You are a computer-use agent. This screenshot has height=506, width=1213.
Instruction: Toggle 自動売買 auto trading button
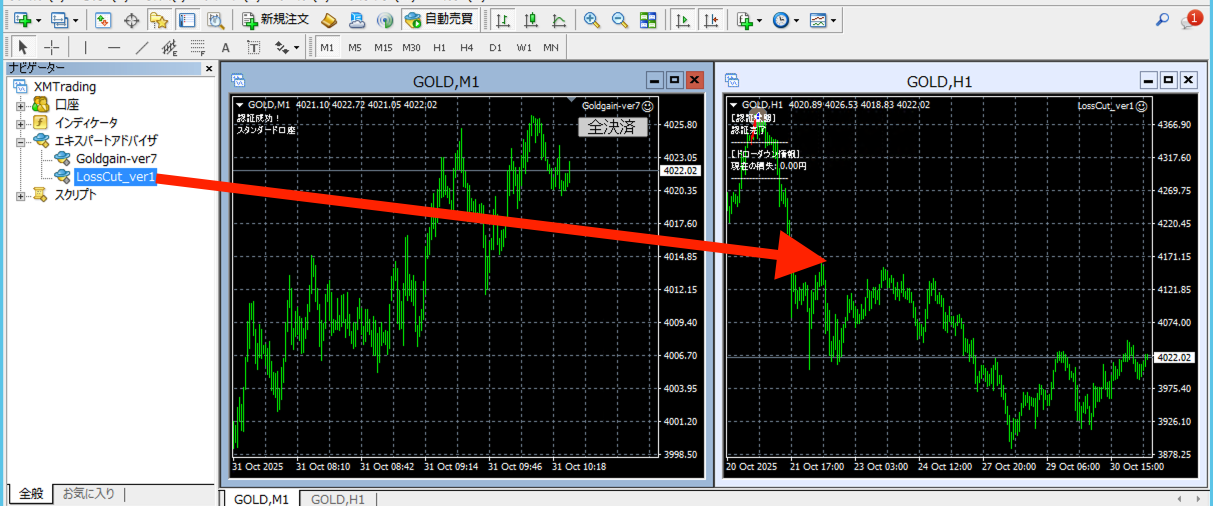440,20
